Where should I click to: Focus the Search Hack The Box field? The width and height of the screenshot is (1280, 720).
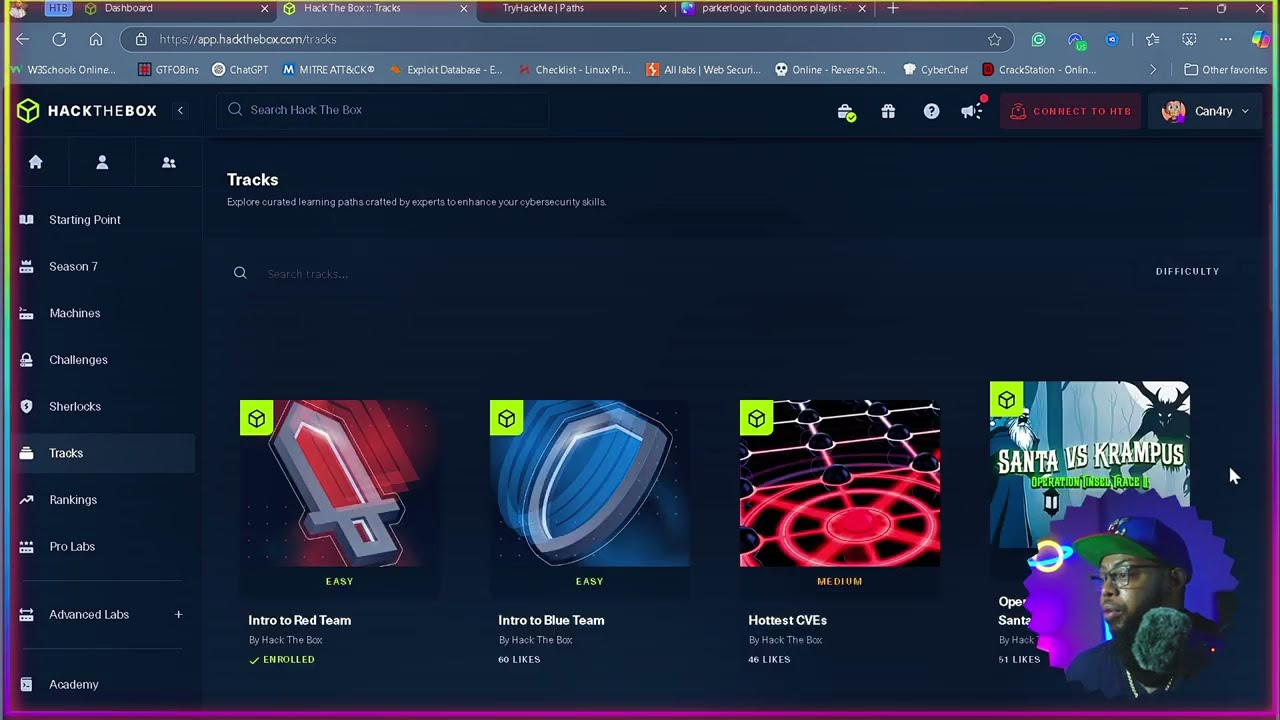click(x=382, y=110)
